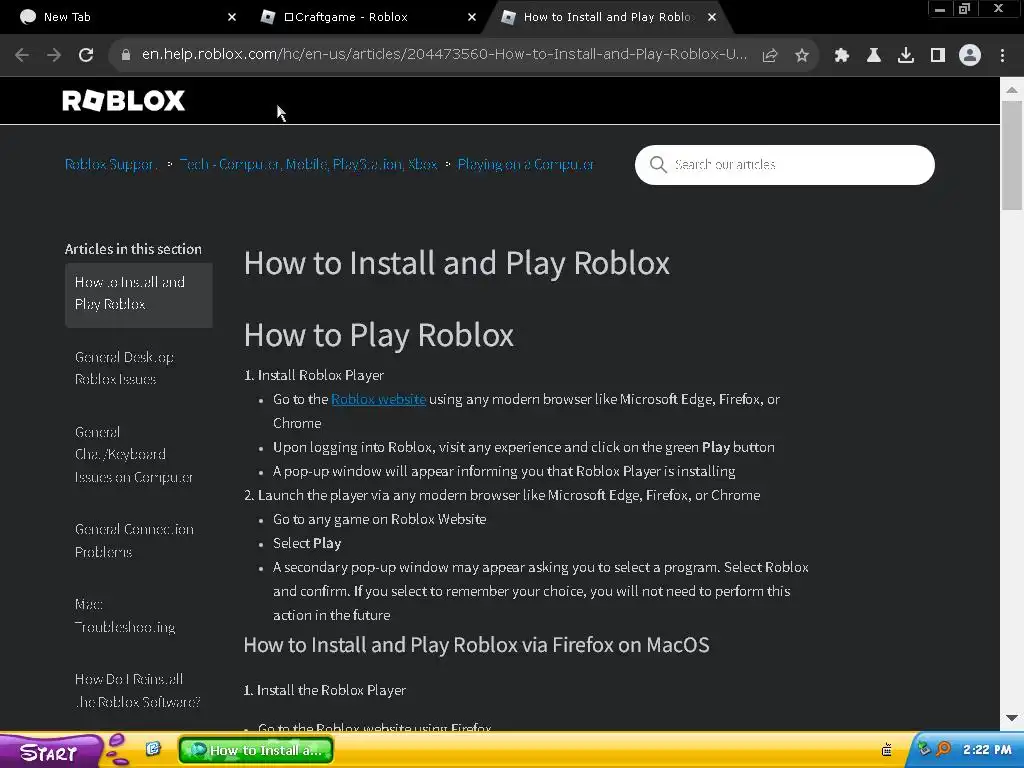Screen dimensions: 1024x768
Task: Click the Articles in this section heading
Action: 133,249
